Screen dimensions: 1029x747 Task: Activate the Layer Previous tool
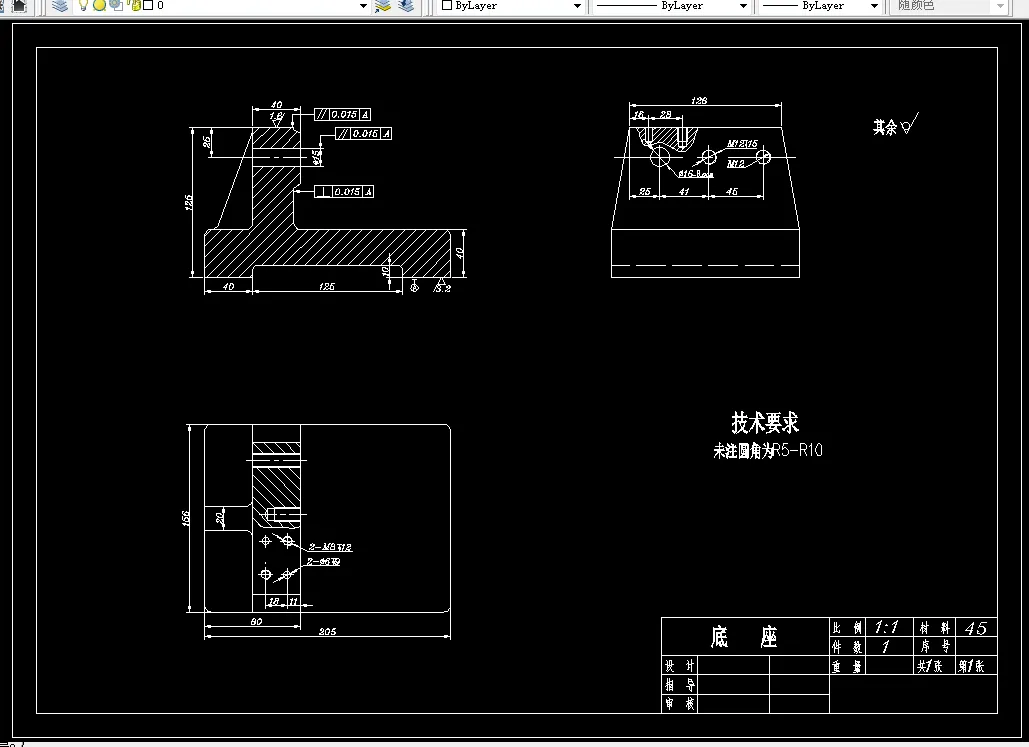tap(404, 6)
